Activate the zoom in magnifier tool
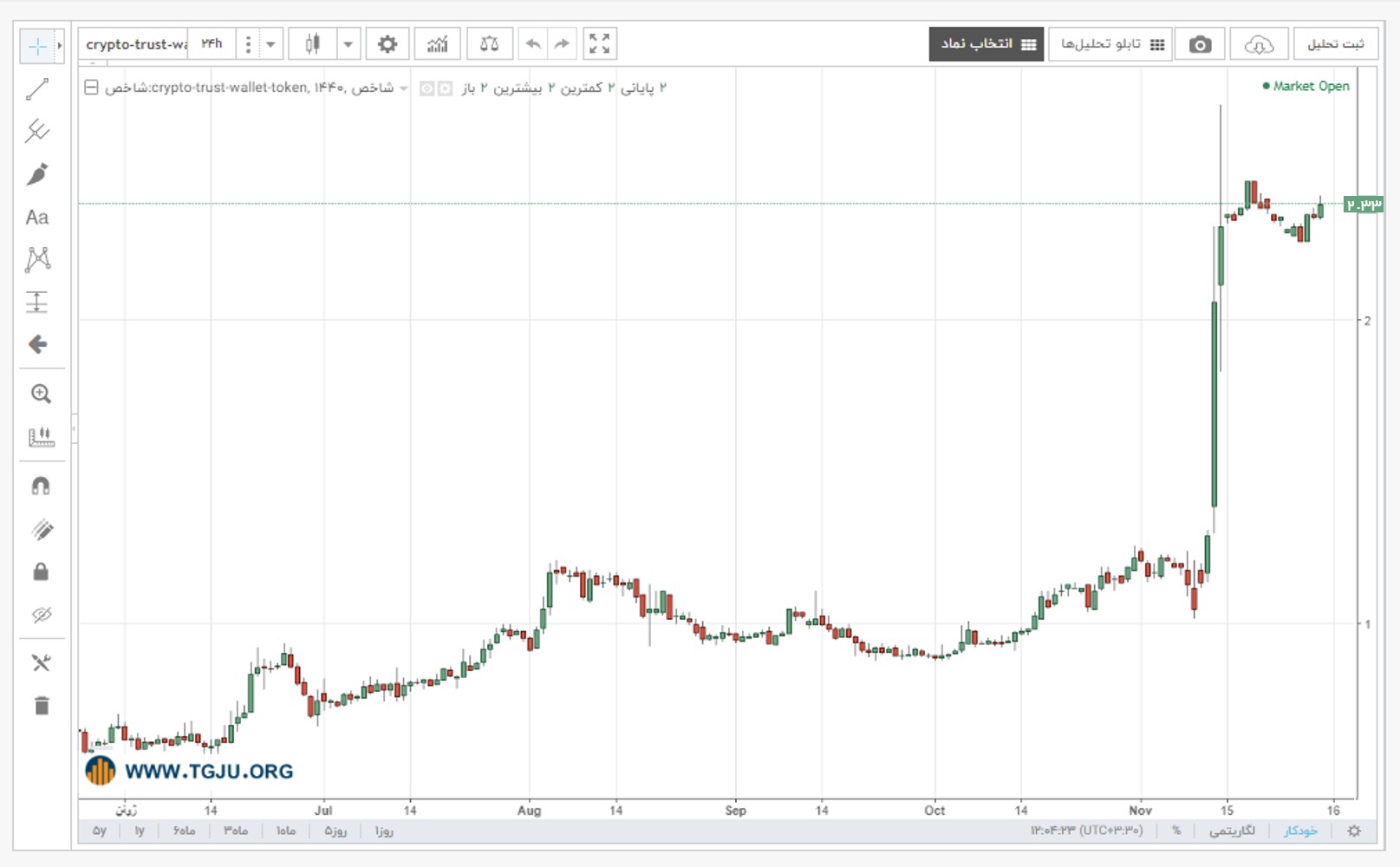The width and height of the screenshot is (1400, 867). (x=41, y=394)
